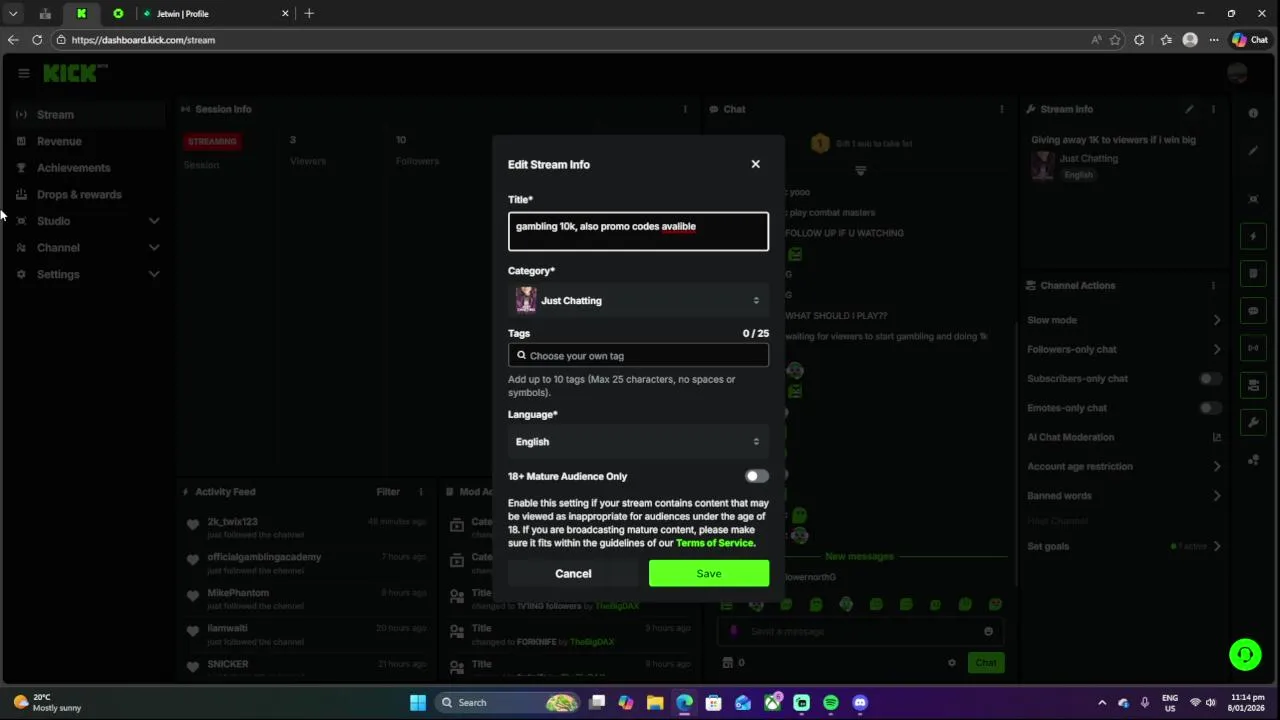
Task: Click the browser address bar
Action: point(570,40)
